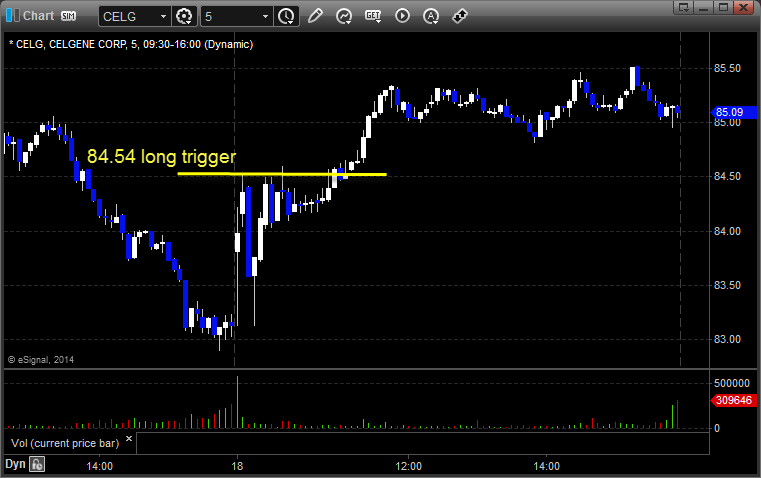761x478 pixels.
Task: Maximize the chart window
Action: coord(724,7)
